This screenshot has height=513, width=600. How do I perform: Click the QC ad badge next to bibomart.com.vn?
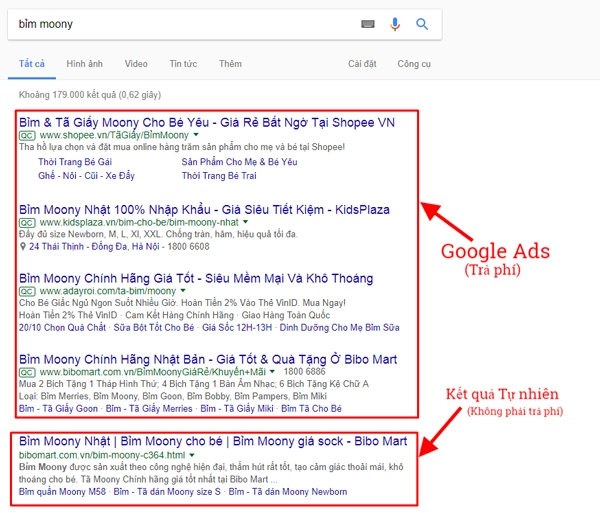click(x=27, y=372)
